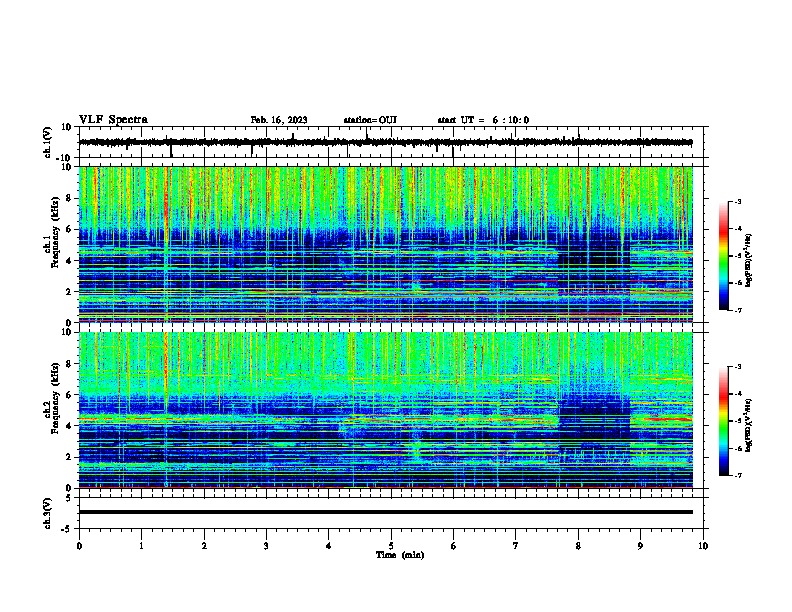Click the "2" kHz tick on ch.1 spectrogram axis
The image size is (792, 612).
coord(70,292)
